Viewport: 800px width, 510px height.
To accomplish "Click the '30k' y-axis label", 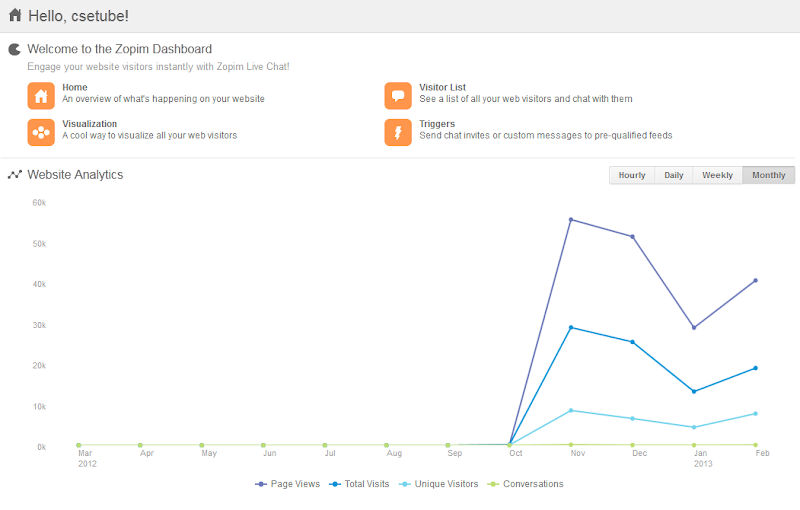I will click(39, 325).
